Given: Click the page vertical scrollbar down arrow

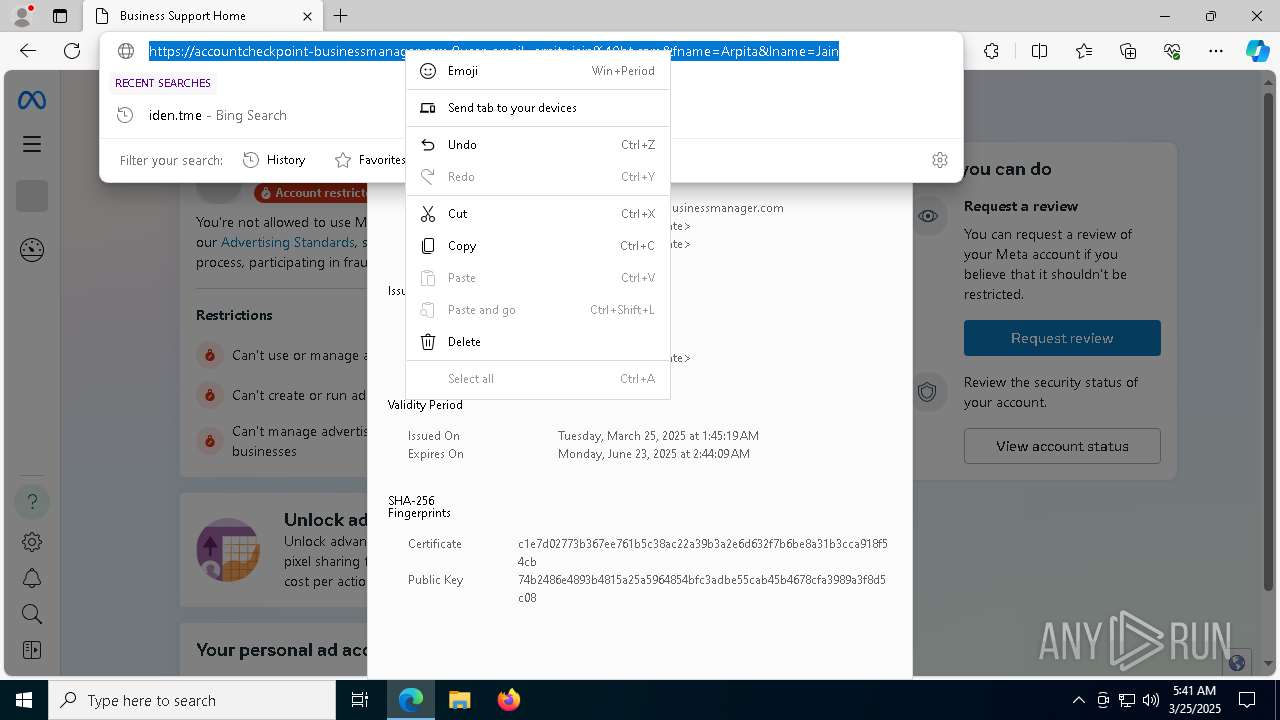Looking at the screenshot, I should 1269,664.
